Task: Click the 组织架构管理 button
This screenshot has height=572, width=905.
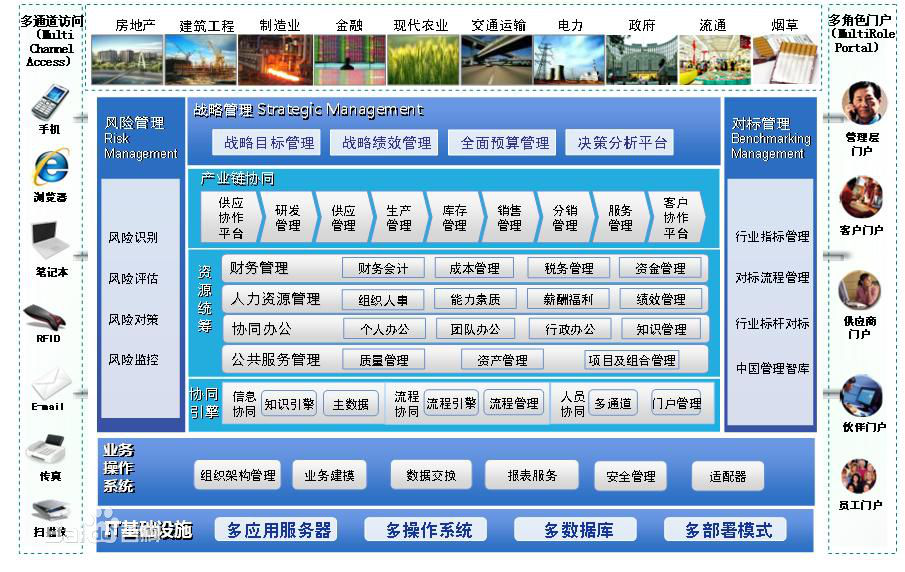Action: (x=237, y=475)
